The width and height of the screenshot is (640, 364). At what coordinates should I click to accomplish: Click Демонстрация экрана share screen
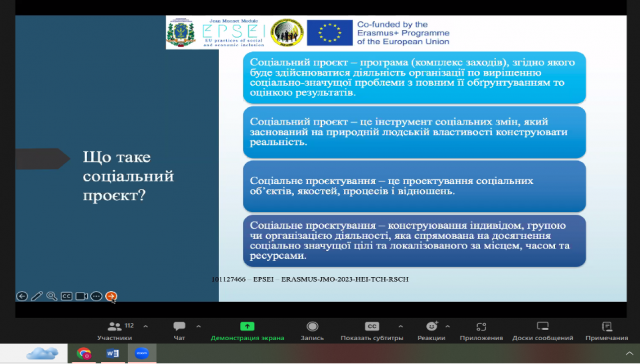[x=247, y=331]
